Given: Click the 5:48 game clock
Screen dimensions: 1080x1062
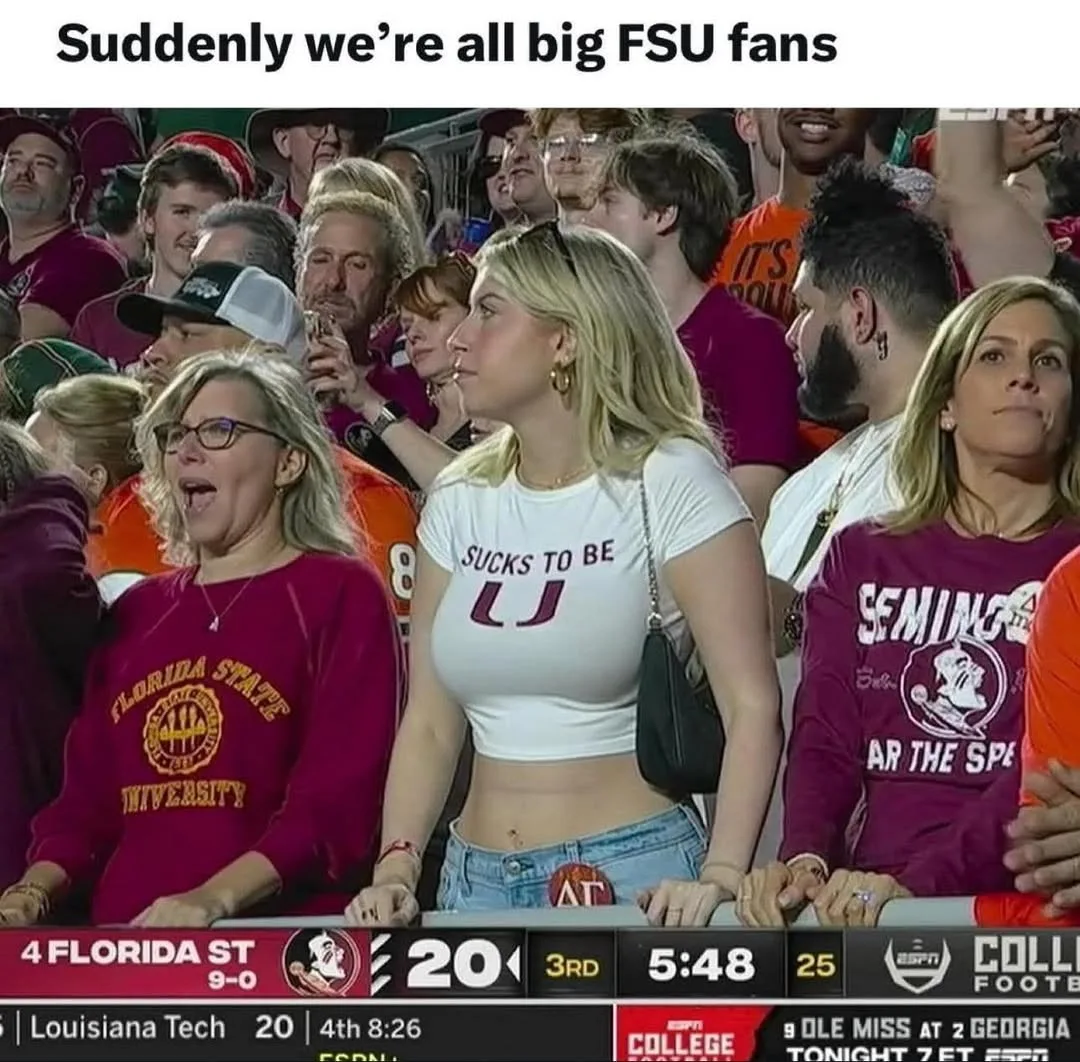Looking at the screenshot, I should [x=701, y=963].
